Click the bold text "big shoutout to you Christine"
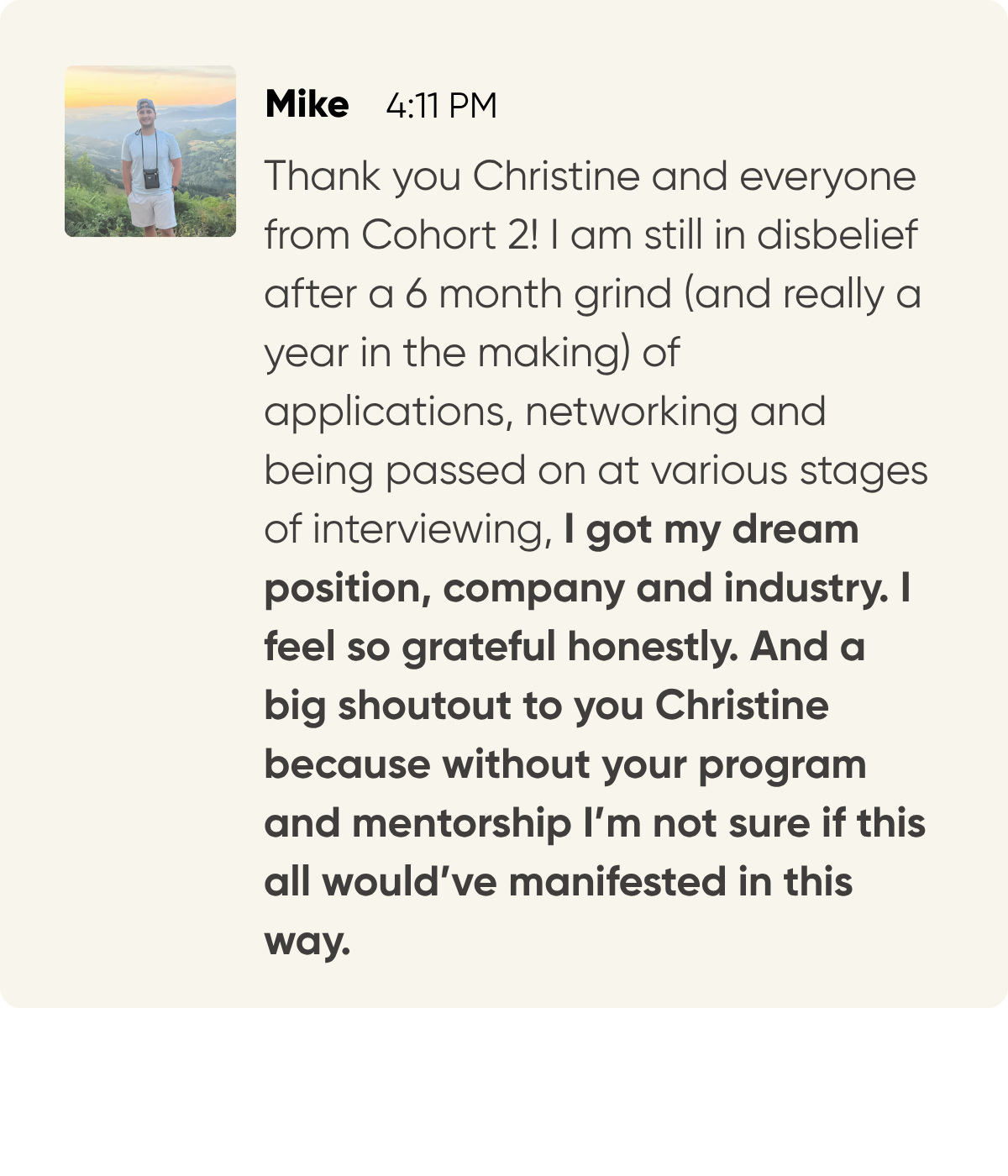 tap(546, 706)
